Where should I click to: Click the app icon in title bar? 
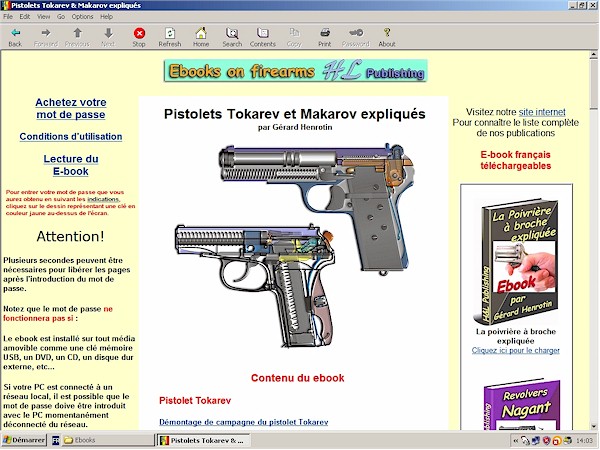6,5
